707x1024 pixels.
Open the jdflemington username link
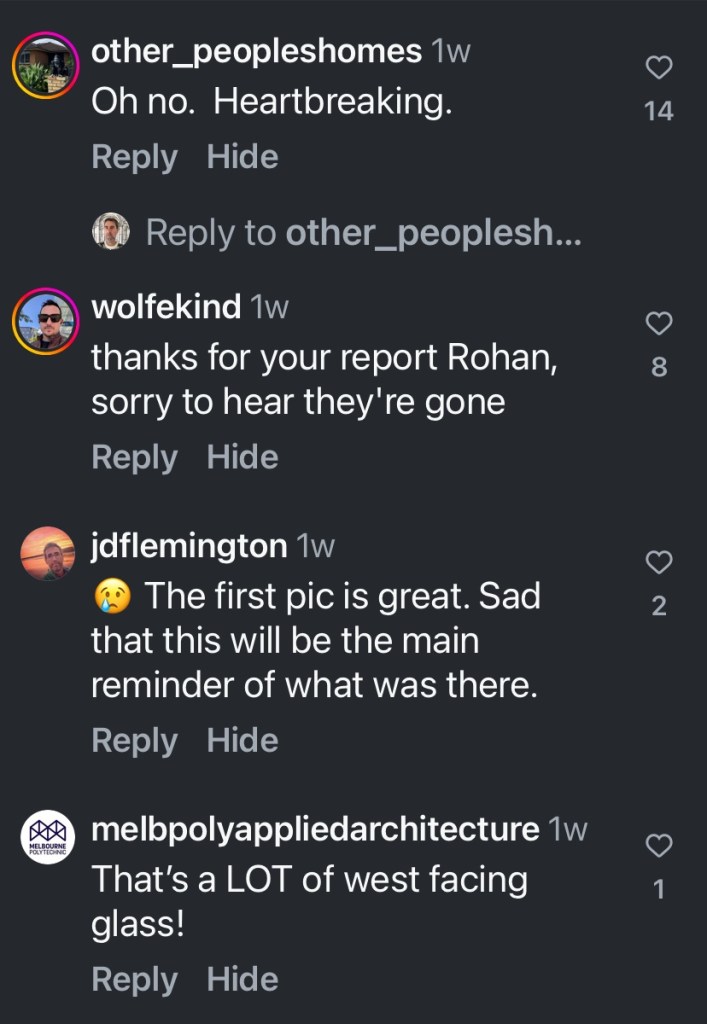[189, 546]
